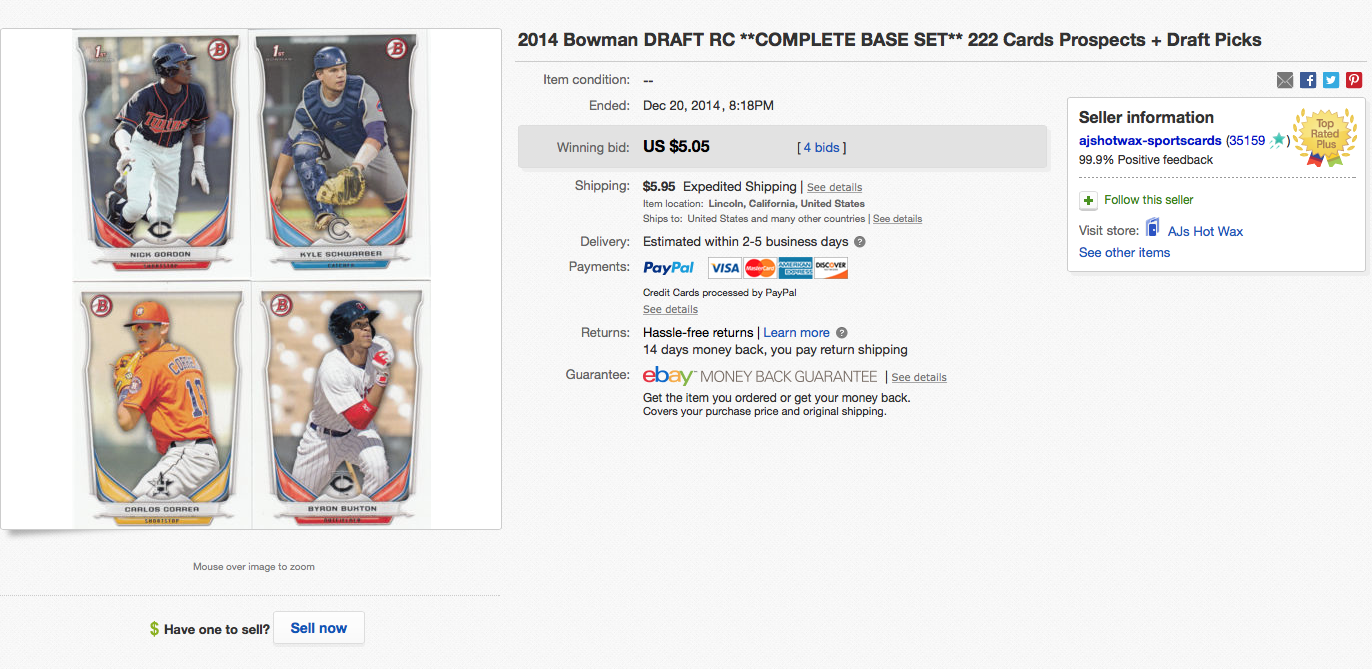This screenshot has height=669, width=1372.
Task: Share listing on Facebook
Action: [1308, 80]
